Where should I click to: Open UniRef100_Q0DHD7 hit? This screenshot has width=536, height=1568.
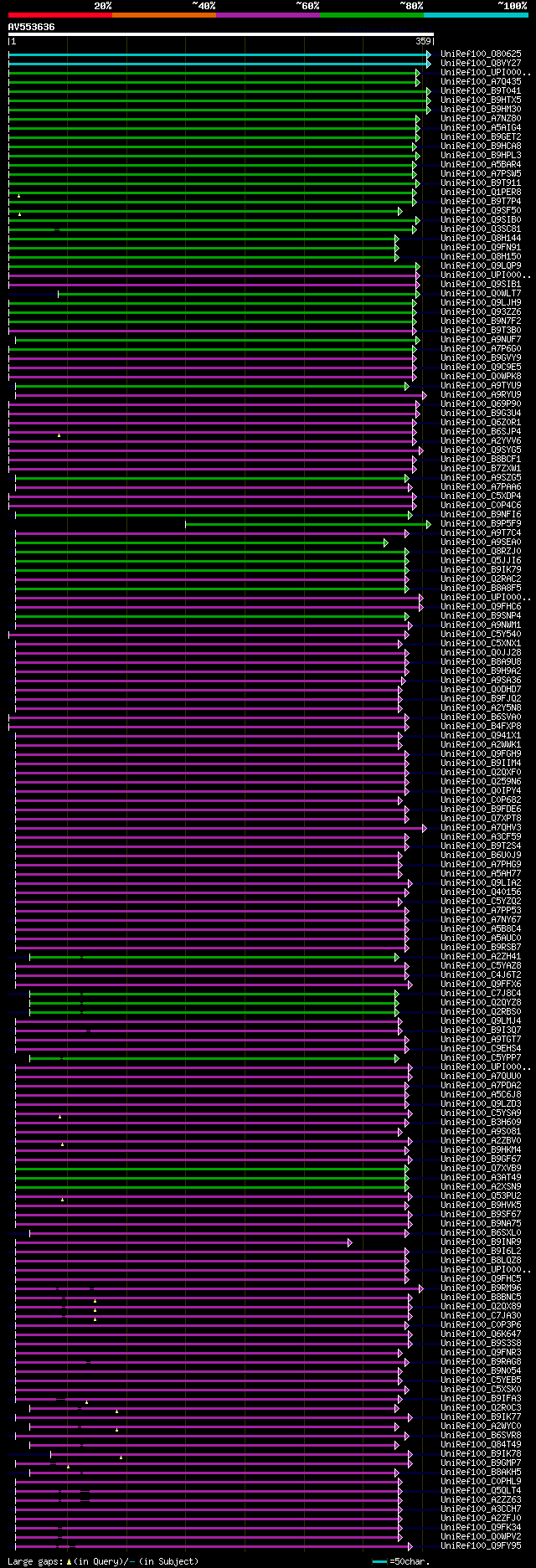tap(481, 689)
